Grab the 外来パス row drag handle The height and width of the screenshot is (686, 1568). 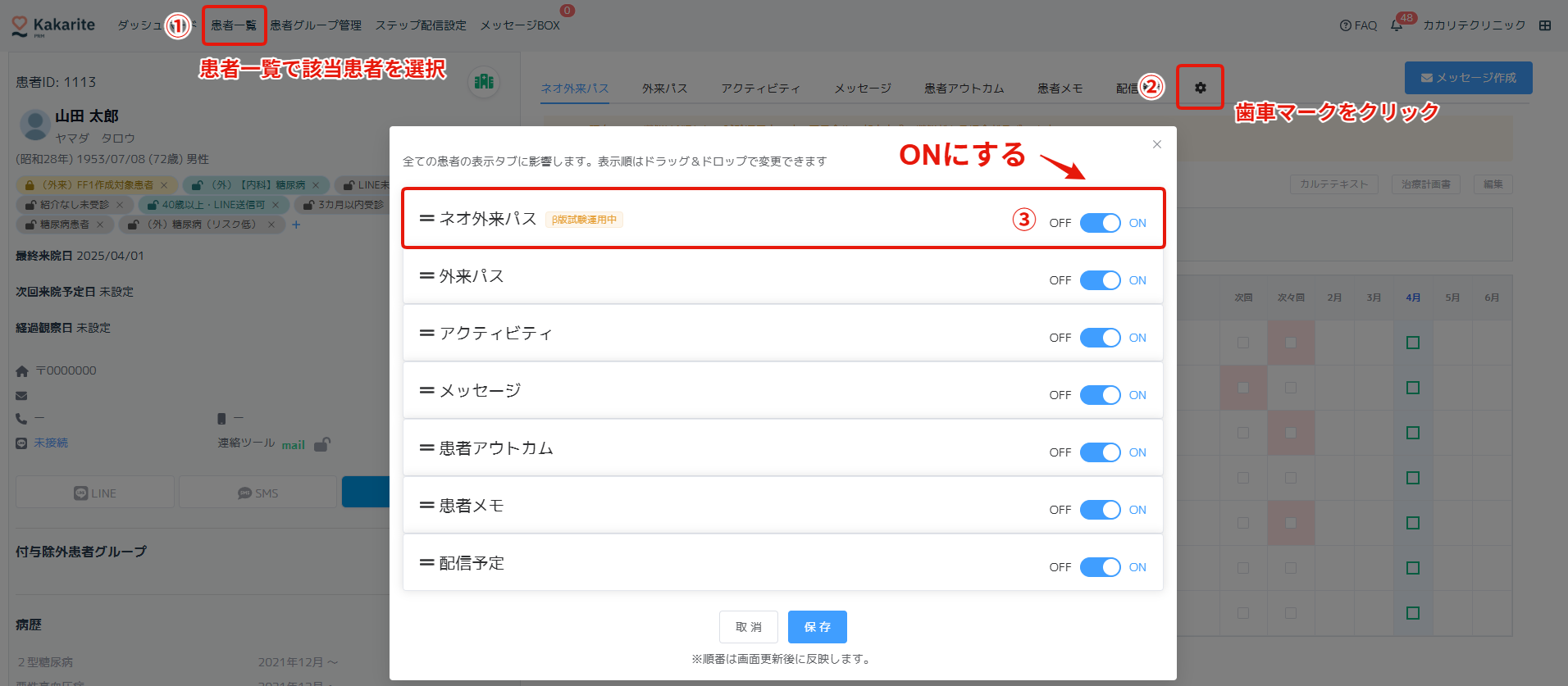[x=426, y=276]
